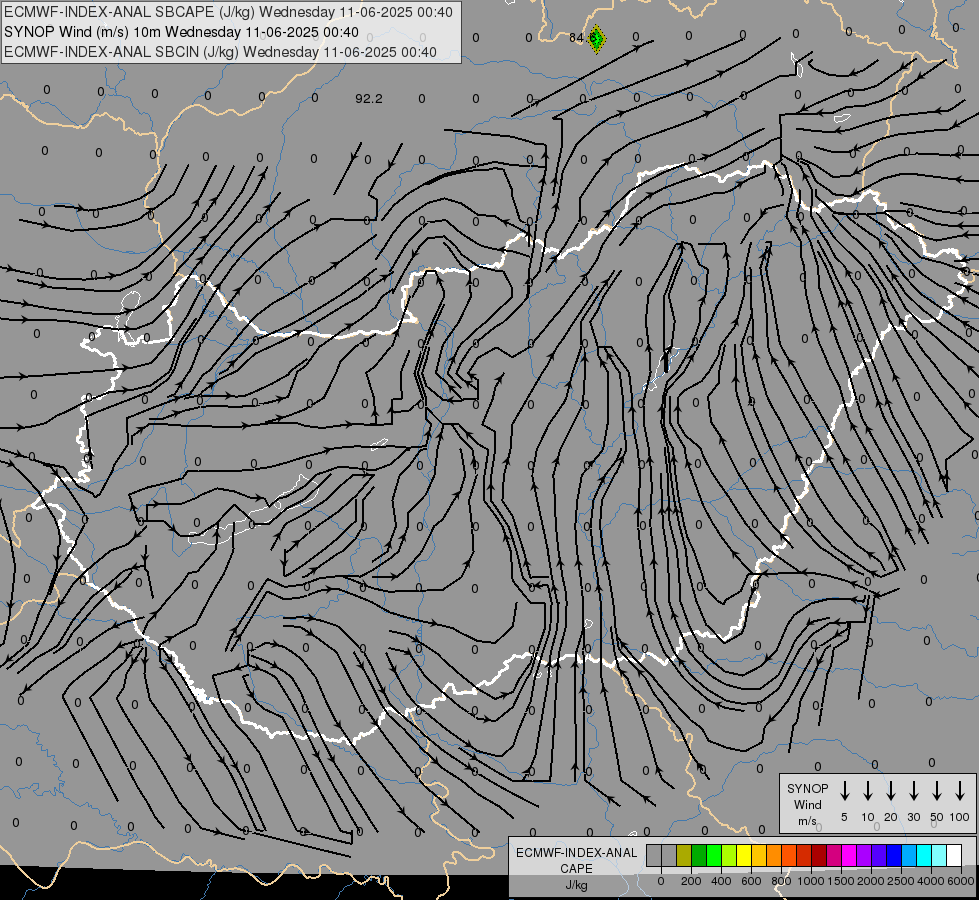Image resolution: width=979 pixels, height=900 pixels.
Task: Select the indigo swatch after 2000
Action: (x=879, y=855)
